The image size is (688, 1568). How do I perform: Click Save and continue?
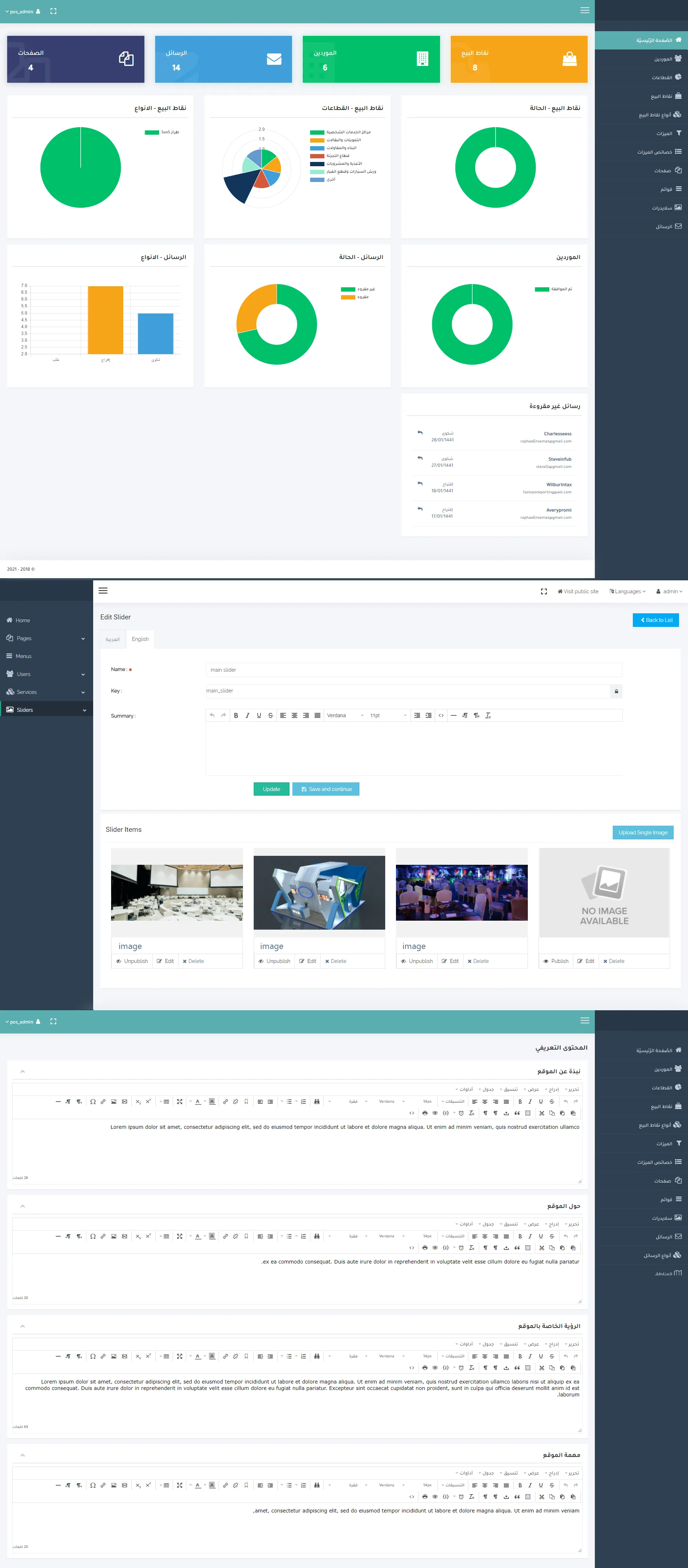pos(326,789)
